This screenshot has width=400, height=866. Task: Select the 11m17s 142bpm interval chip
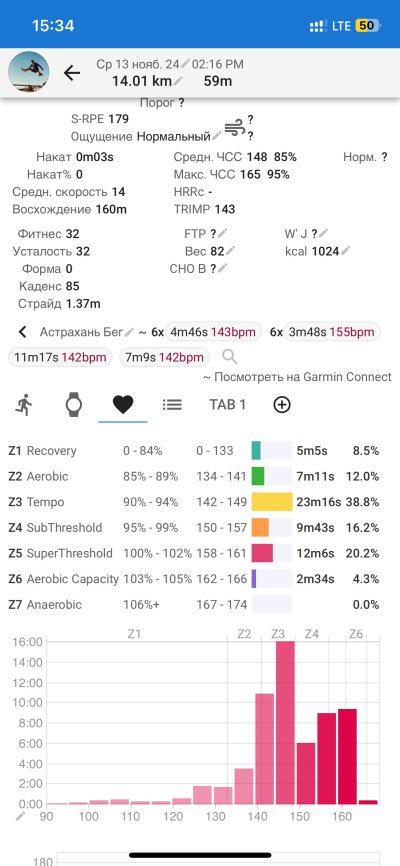point(60,357)
